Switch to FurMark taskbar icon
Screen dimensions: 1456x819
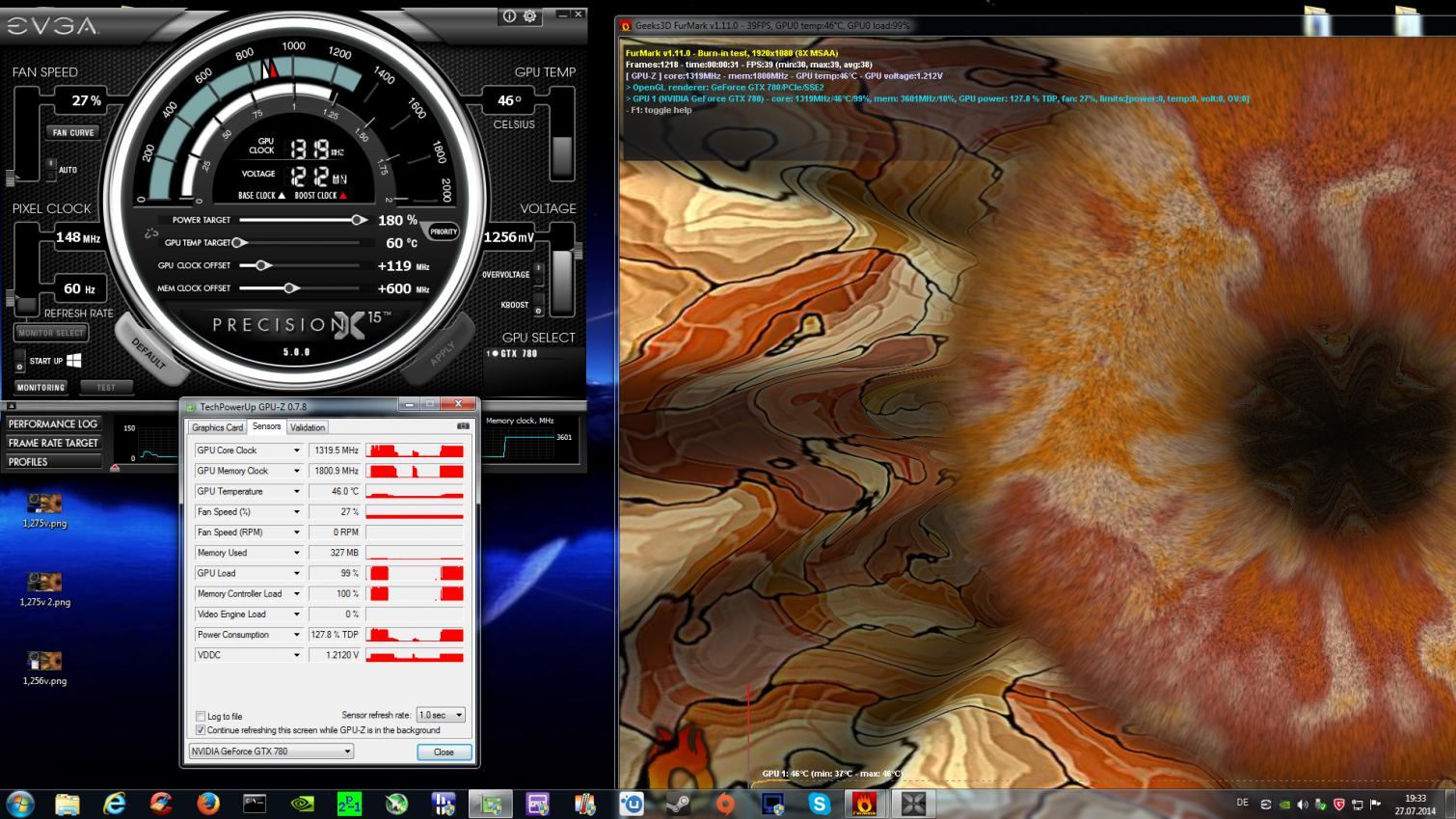(865, 803)
